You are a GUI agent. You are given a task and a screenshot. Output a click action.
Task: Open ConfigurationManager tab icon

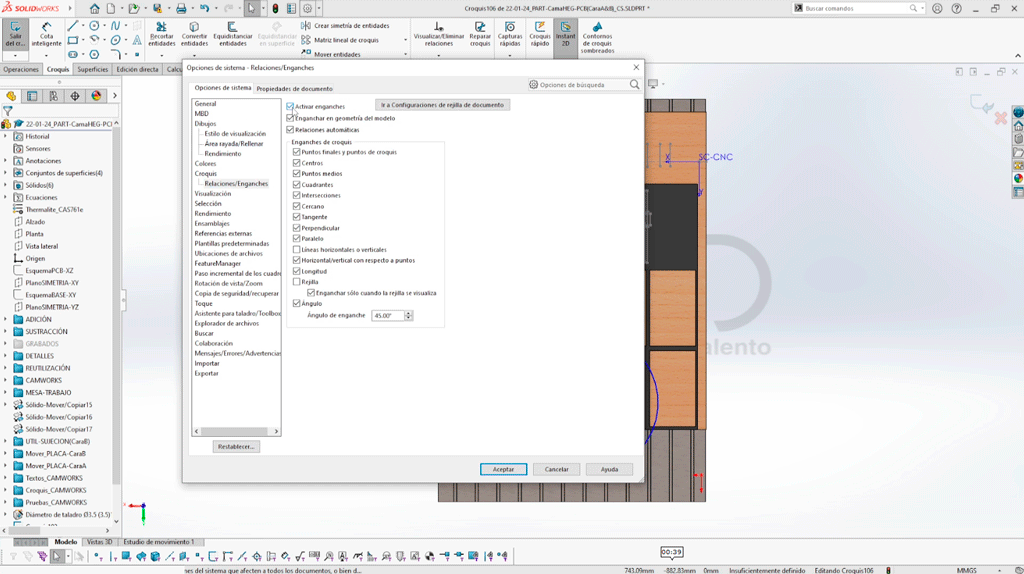point(54,96)
